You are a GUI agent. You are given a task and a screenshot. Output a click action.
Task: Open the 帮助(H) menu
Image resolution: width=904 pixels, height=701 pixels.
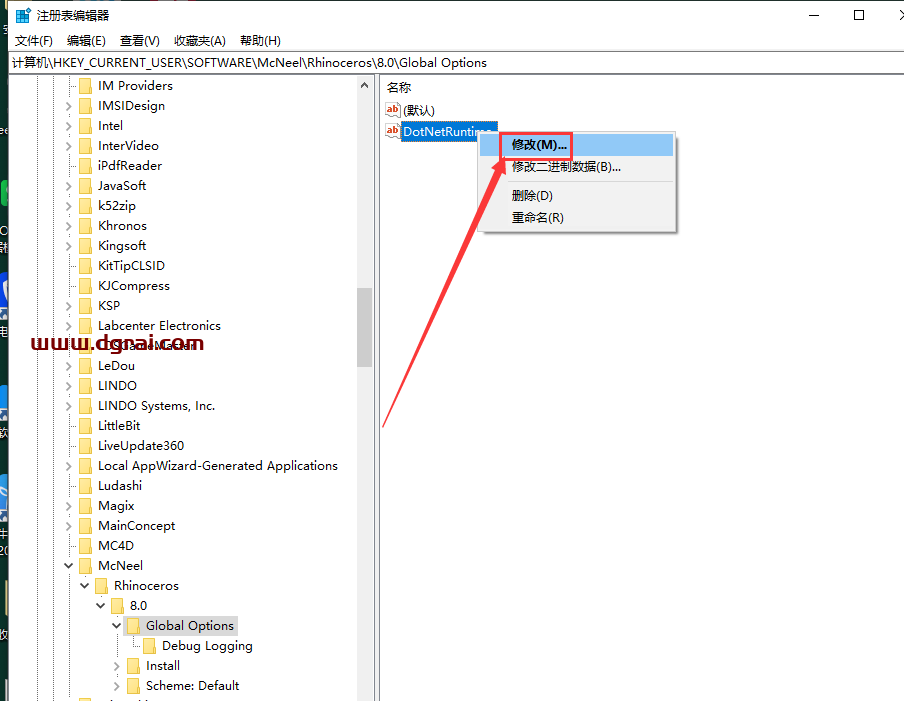coord(260,41)
